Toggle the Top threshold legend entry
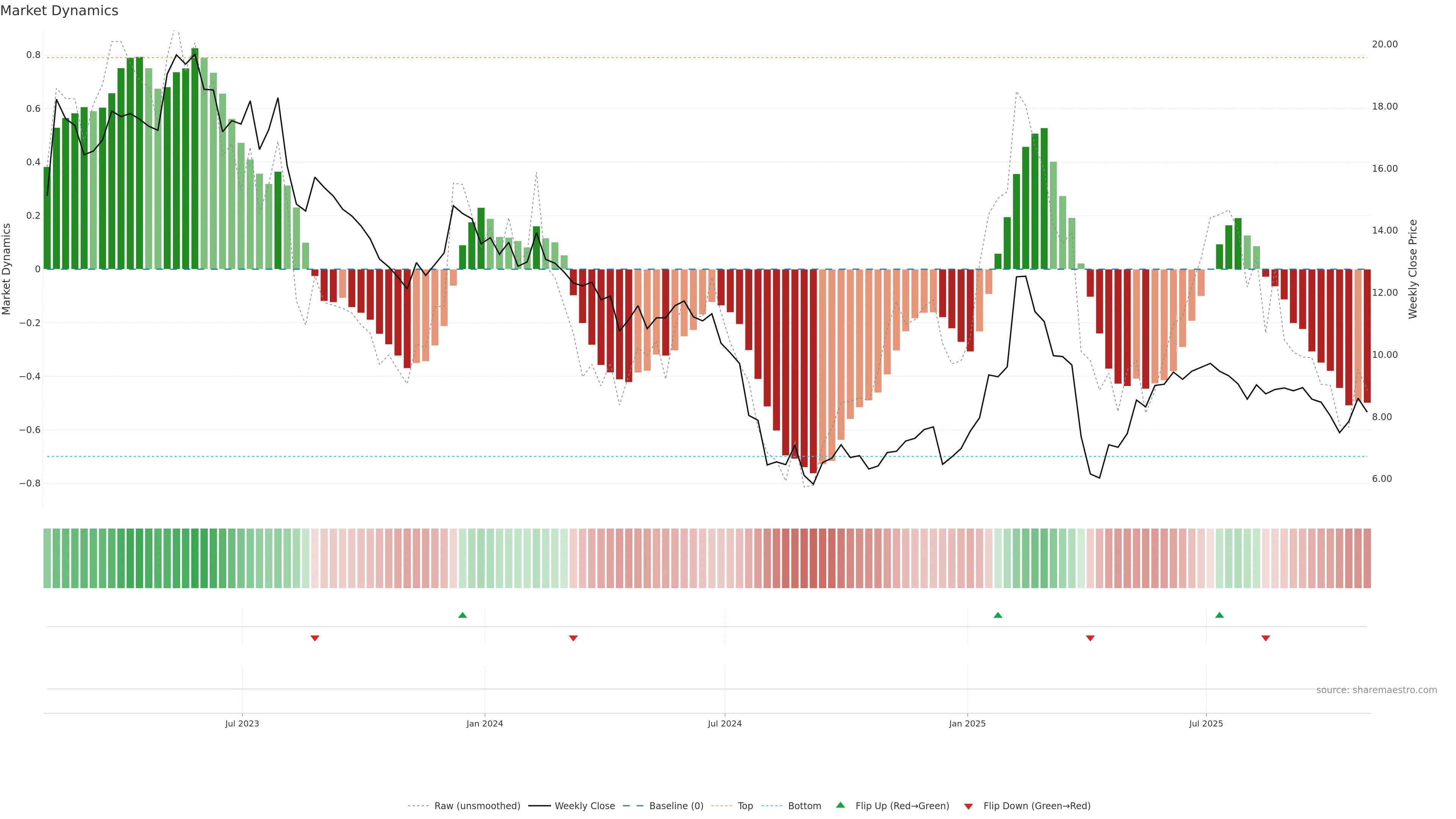The width and height of the screenshot is (1456, 819). (x=745, y=806)
